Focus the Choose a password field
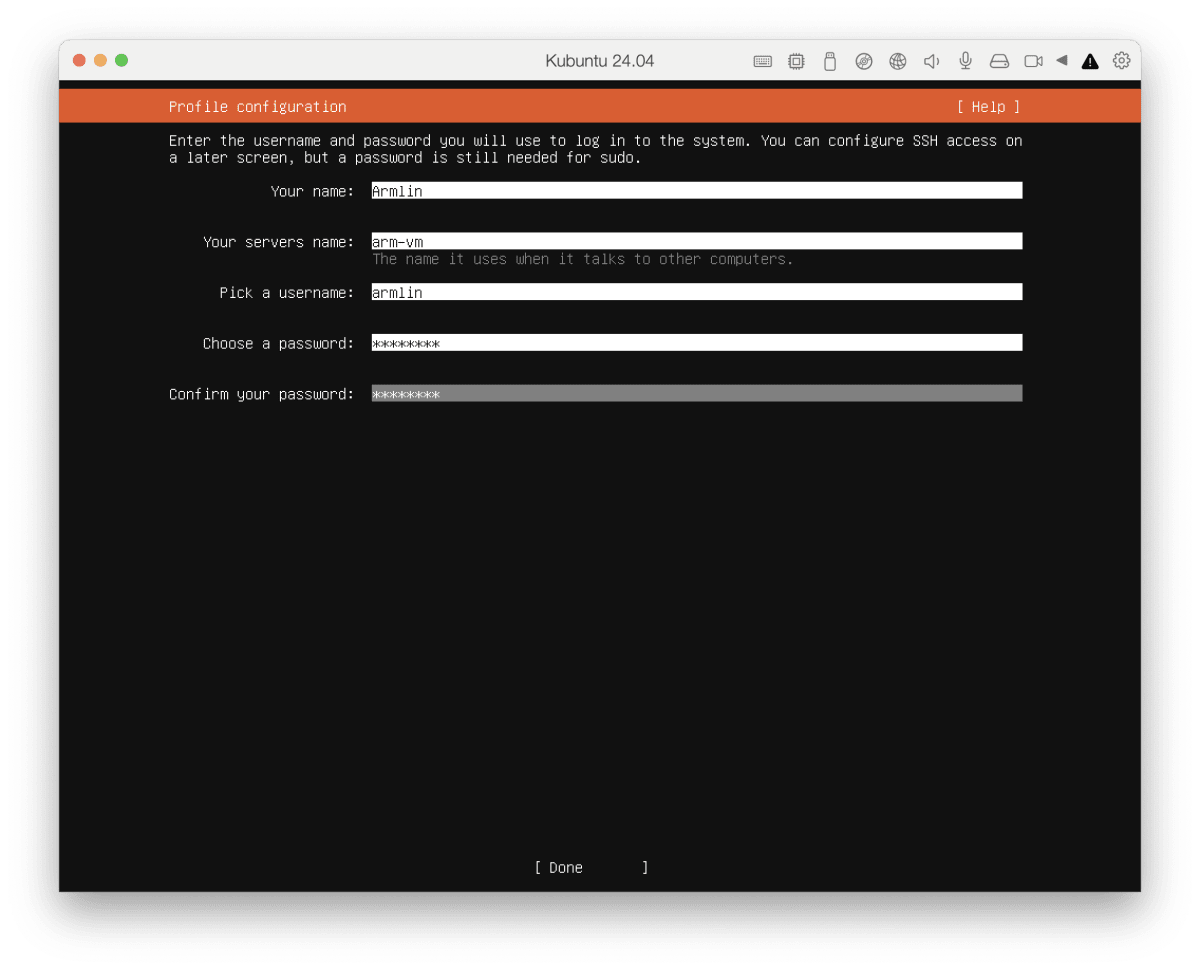 697,343
